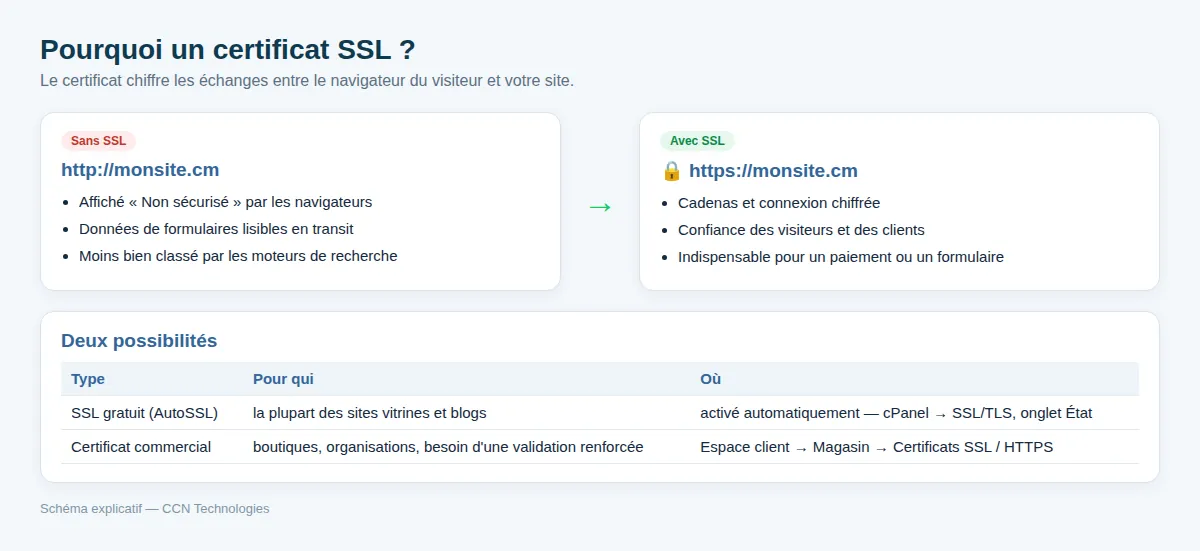The image size is (1200, 551).
Task: Click 'Moins bien classé par les moteurs de recherche'
Action: [x=238, y=256]
